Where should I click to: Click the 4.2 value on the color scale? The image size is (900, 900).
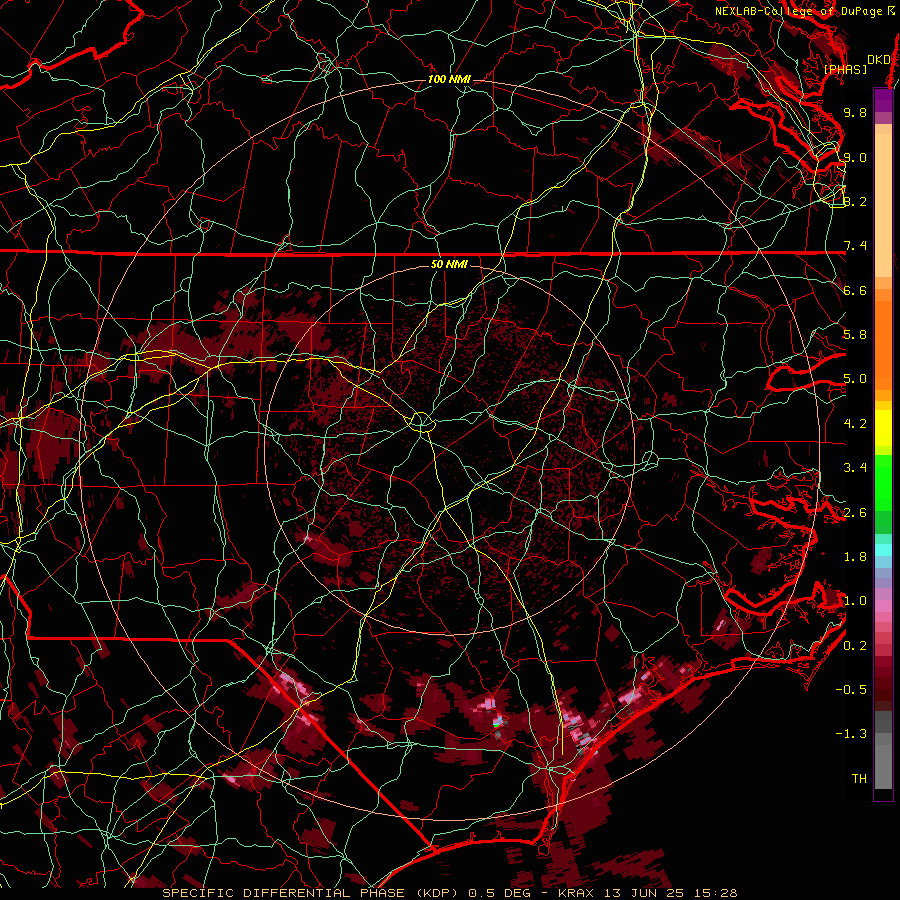[855, 424]
